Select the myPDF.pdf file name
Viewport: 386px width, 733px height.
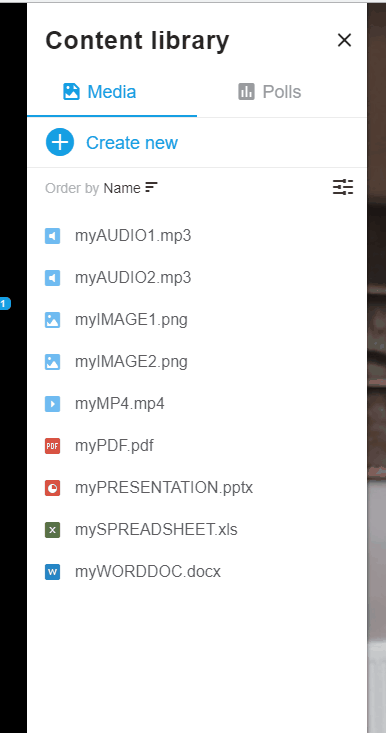(x=114, y=446)
